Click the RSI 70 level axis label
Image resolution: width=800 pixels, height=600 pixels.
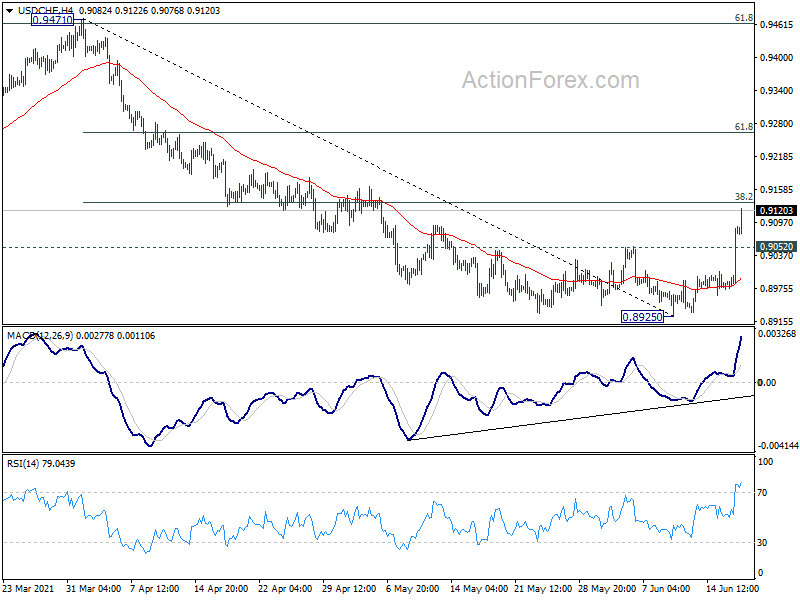pyautogui.click(x=767, y=493)
